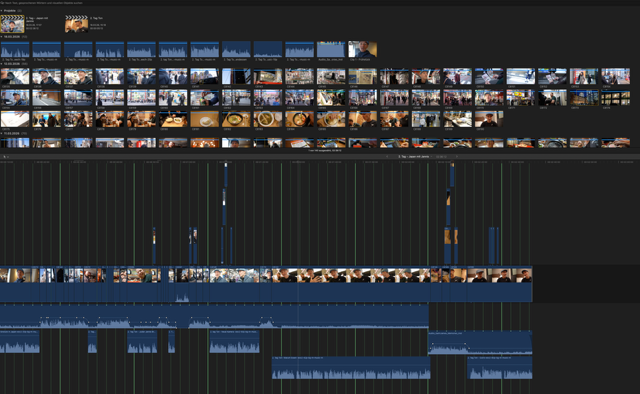Select the long music track in the timeline
640x394 pixels.
click(214, 316)
